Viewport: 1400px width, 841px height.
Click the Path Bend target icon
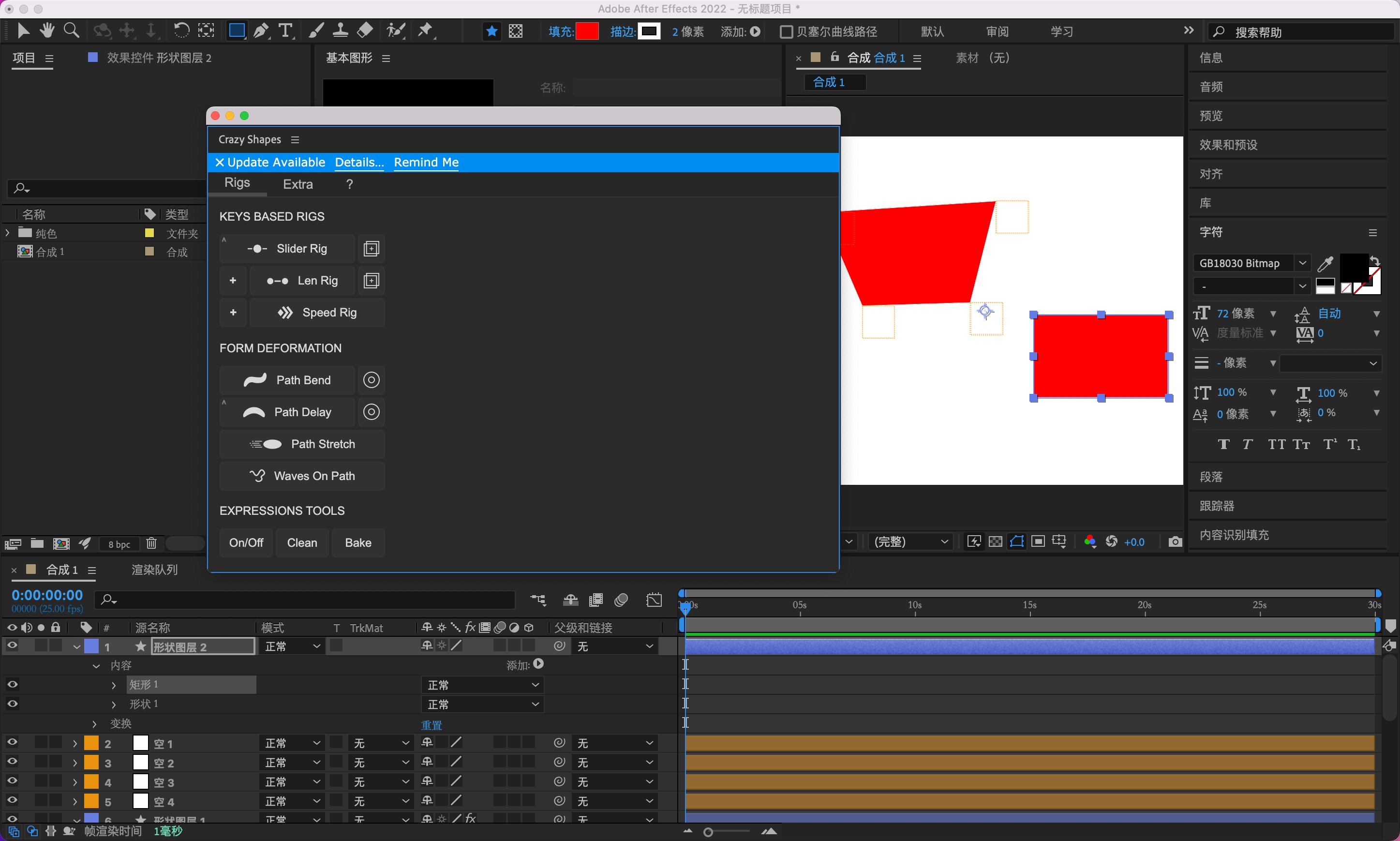pyautogui.click(x=371, y=380)
